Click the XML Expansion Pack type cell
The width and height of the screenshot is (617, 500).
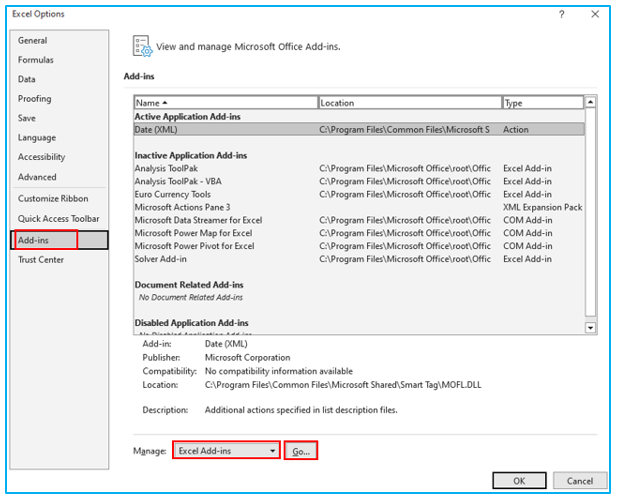pos(543,207)
